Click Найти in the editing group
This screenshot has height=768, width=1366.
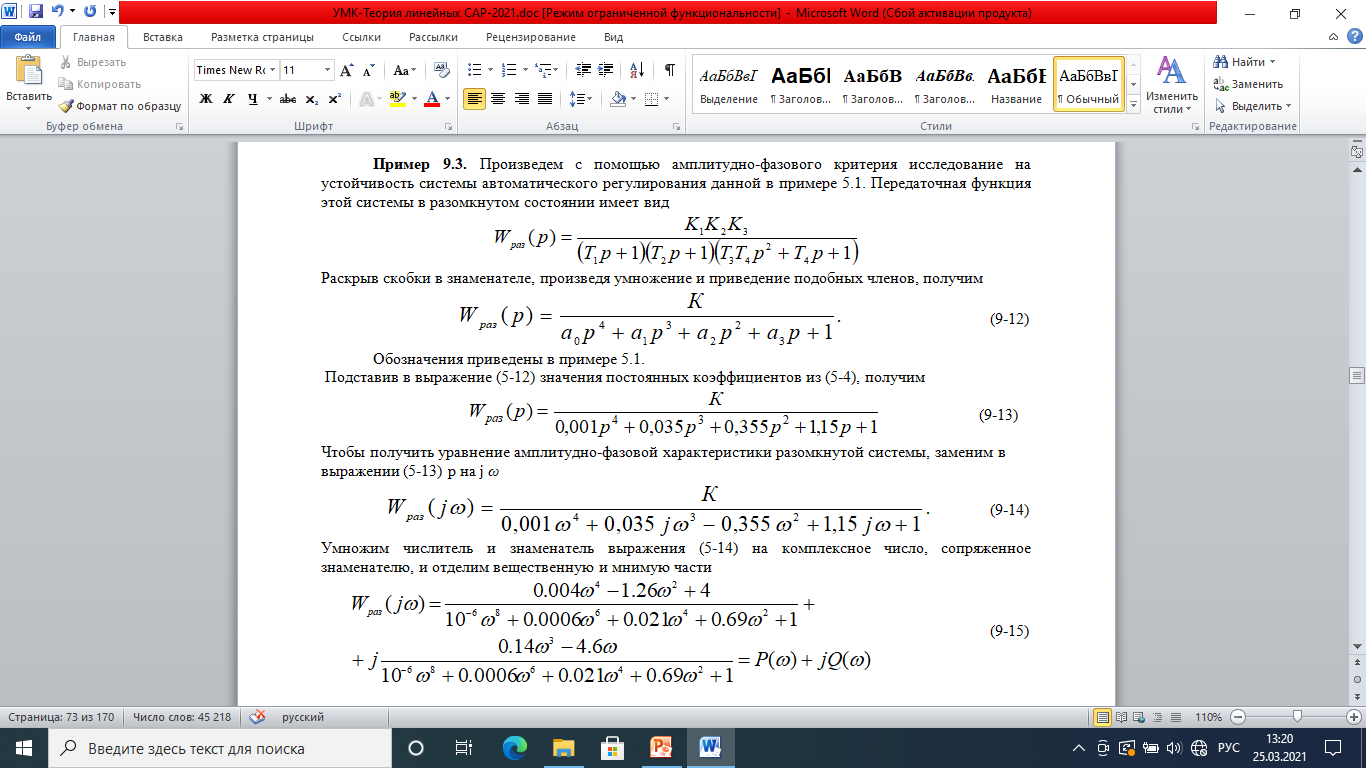tap(1246, 62)
